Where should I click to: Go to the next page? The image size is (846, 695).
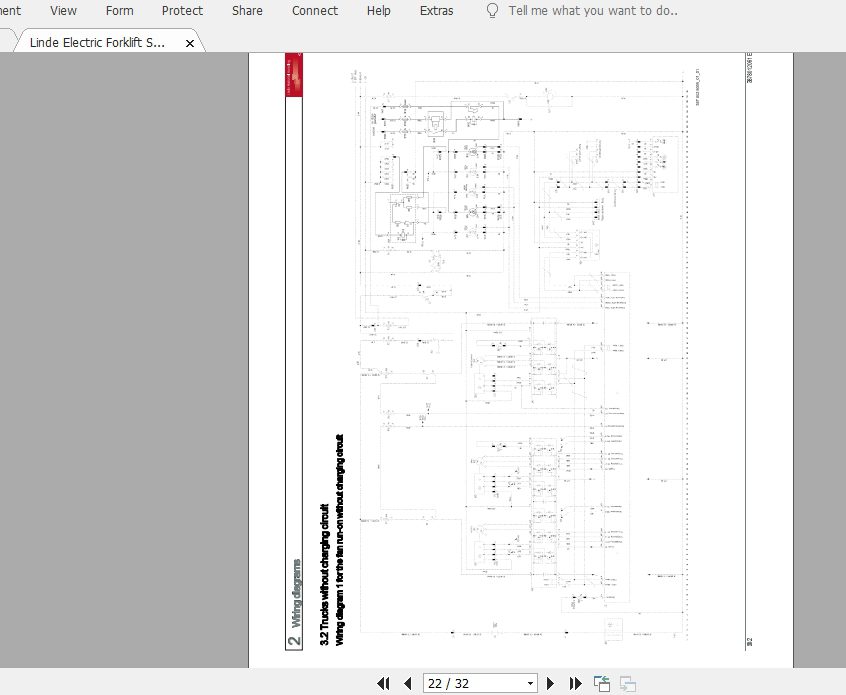click(553, 682)
